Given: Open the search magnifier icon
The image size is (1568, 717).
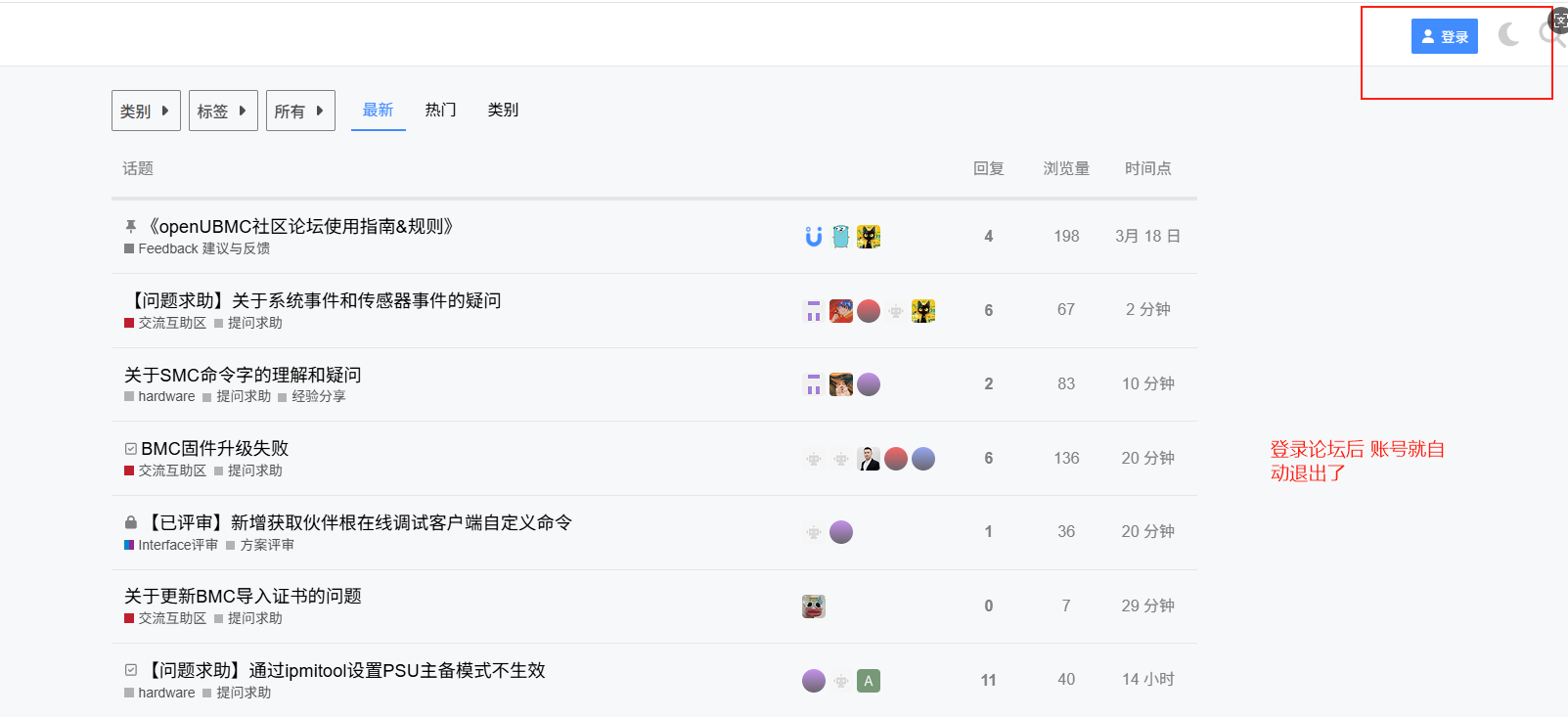Looking at the screenshot, I should (x=1548, y=34).
